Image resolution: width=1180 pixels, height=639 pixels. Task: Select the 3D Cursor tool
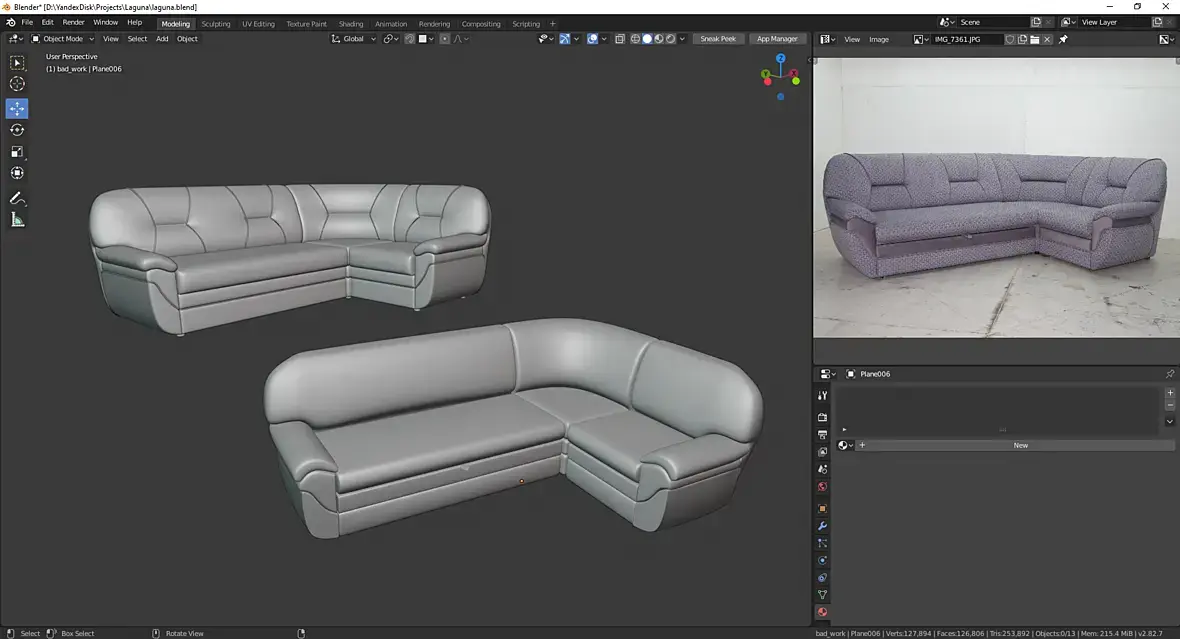click(x=17, y=84)
